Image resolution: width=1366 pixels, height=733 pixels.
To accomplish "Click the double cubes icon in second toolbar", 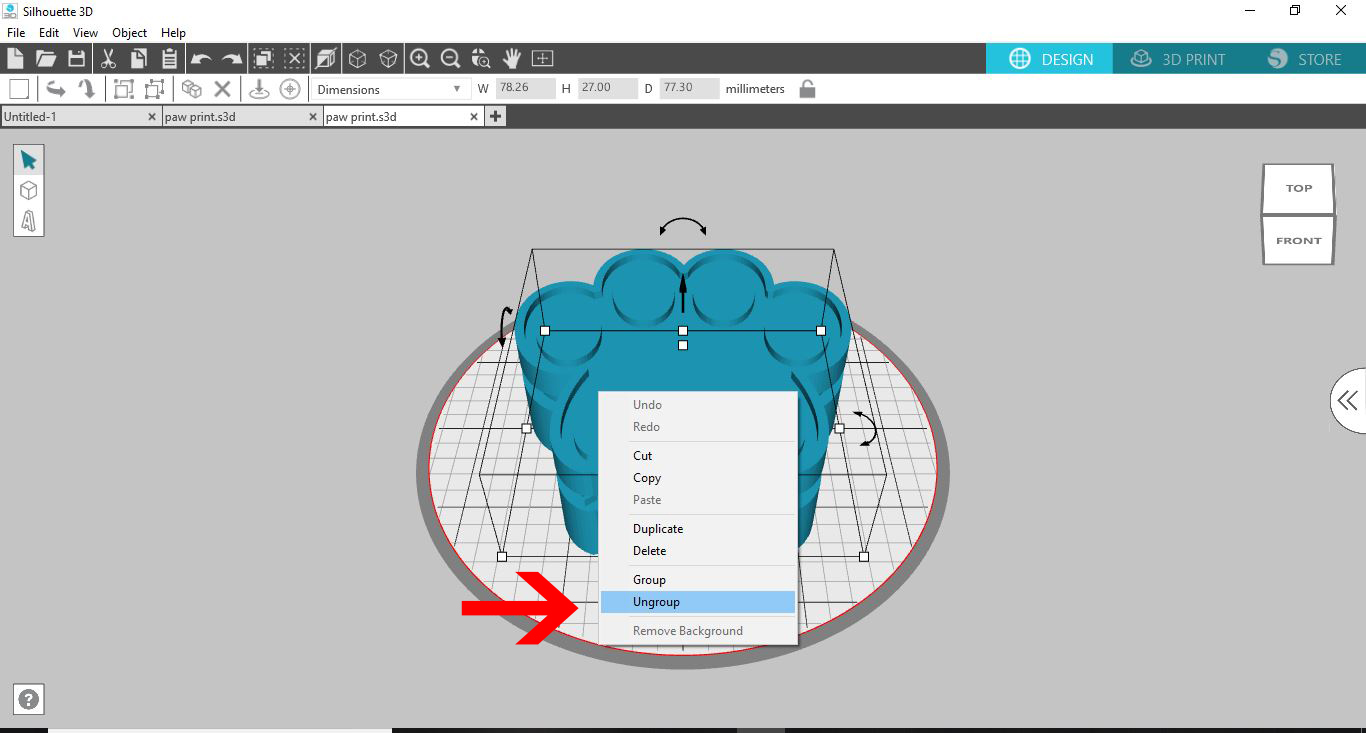I will (191, 89).
